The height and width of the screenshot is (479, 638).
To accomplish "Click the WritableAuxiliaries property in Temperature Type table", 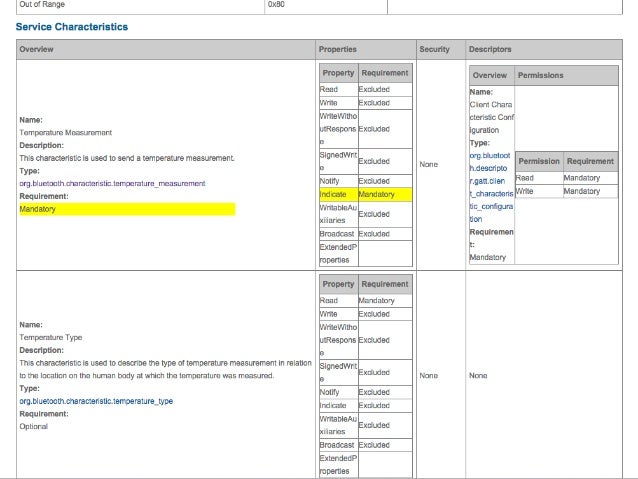I will pos(339,425).
